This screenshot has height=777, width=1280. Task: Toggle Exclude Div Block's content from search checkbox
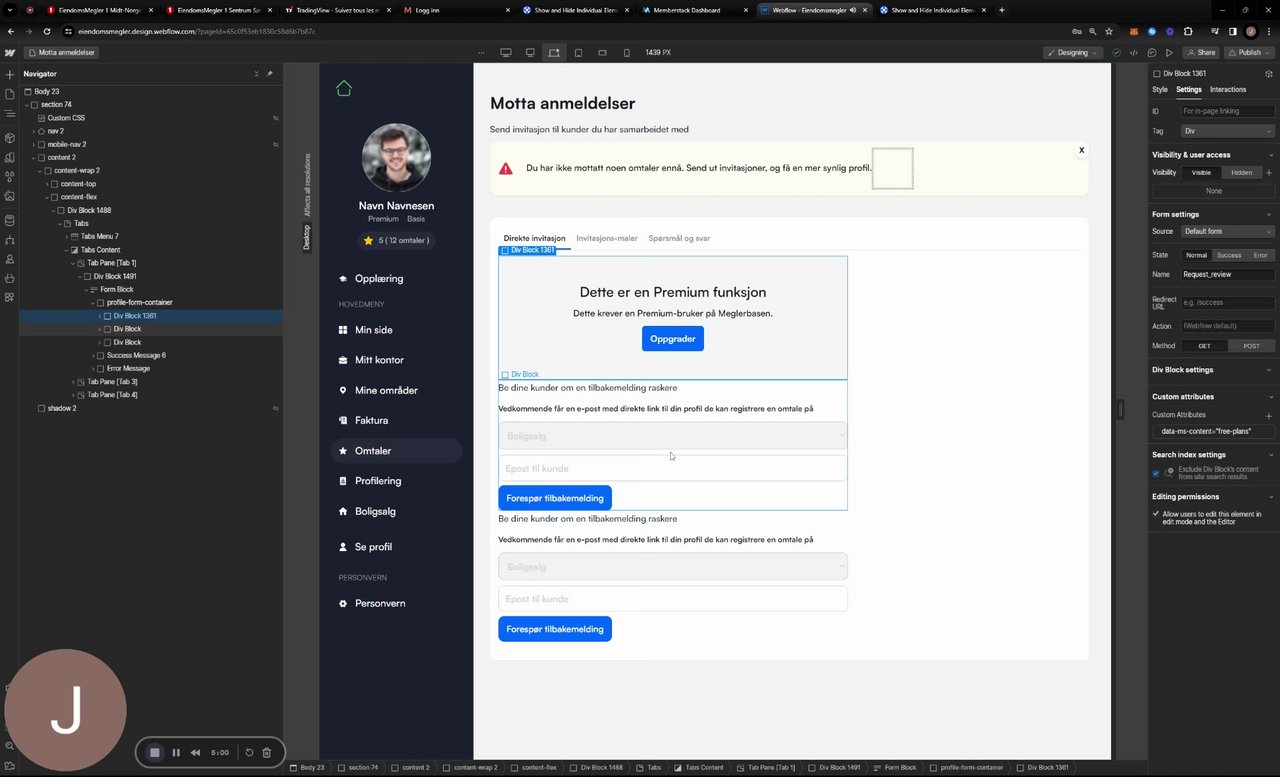1156,473
